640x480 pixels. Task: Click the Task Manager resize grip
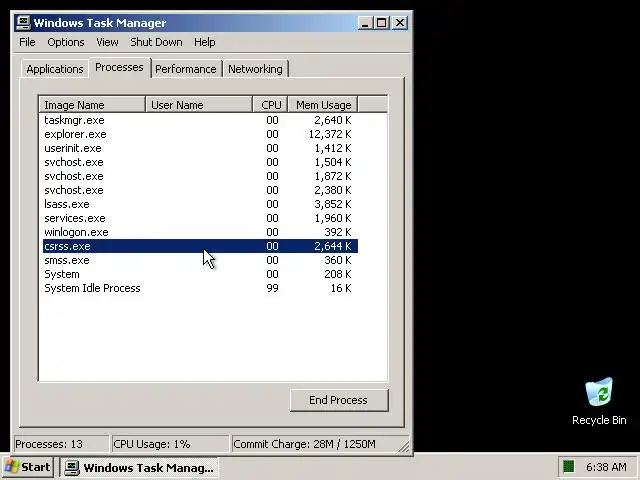pos(404,447)
